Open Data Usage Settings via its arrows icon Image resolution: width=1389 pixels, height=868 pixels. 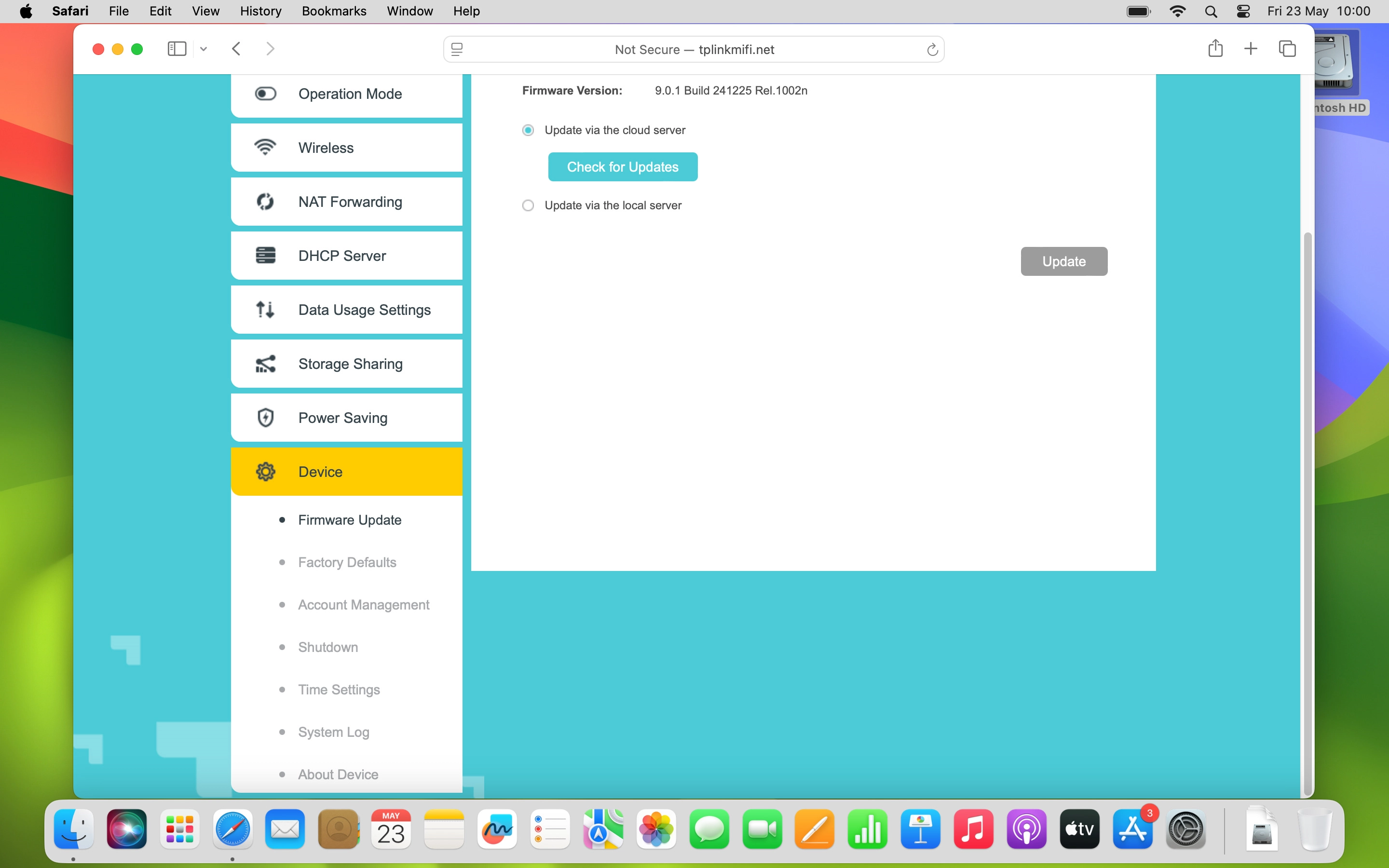[265, 309]
